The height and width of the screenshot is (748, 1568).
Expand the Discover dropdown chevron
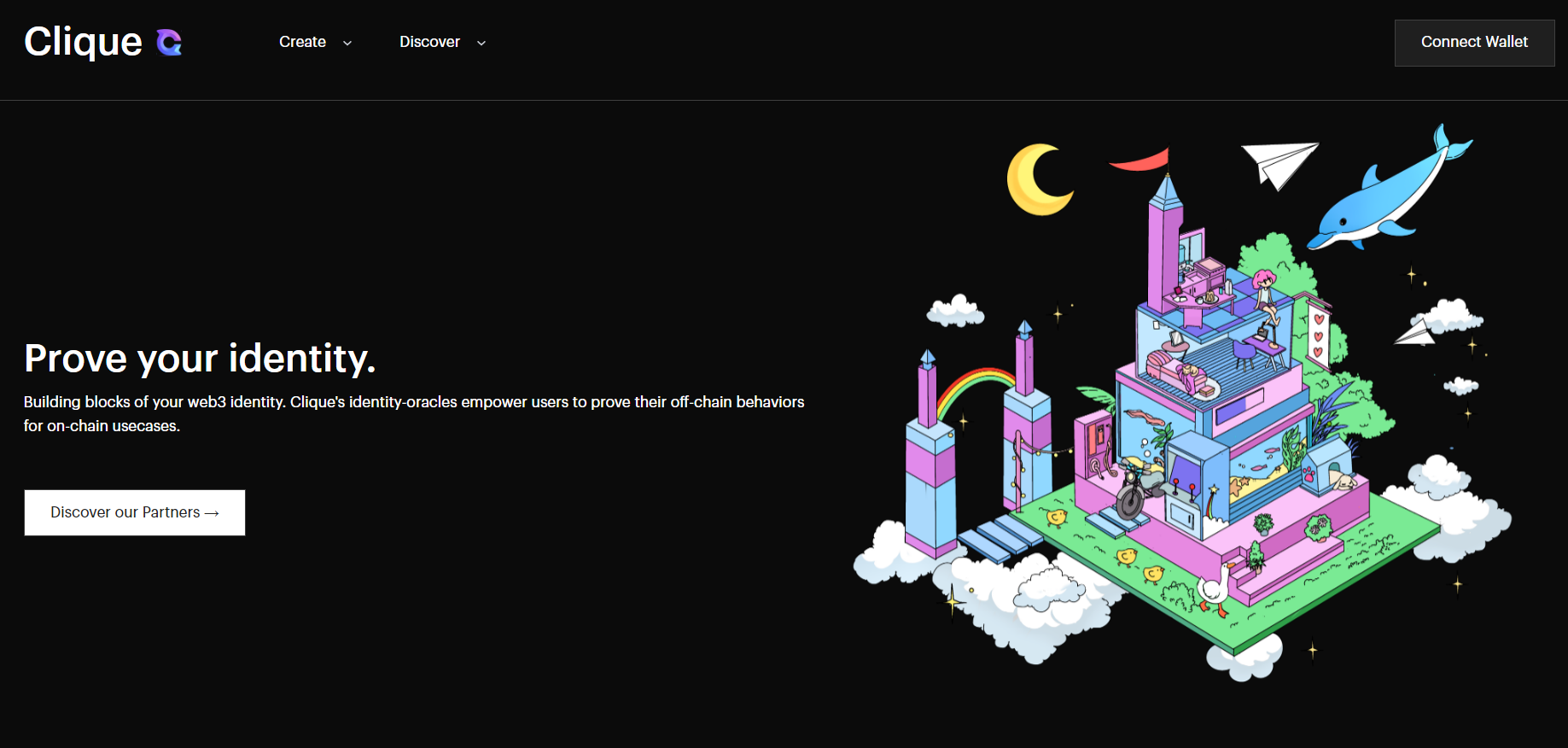(481, 43)
